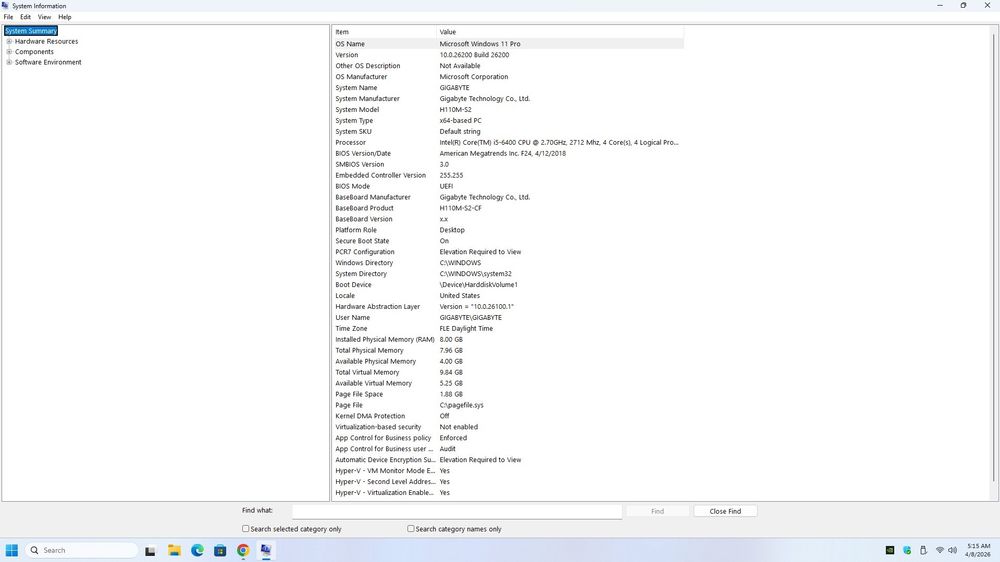Open Microsoft Store from the taskbar
The height and width of the screenshot is (562, 1000).
[x=220, y=551]
